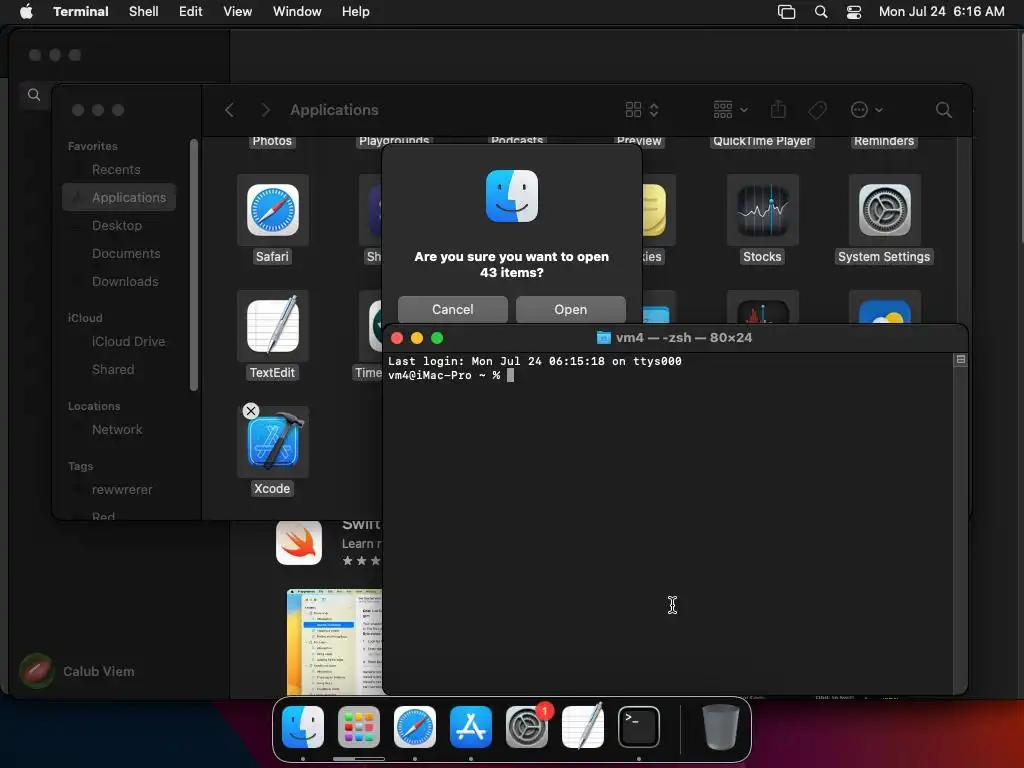Open Spotlight search in menu bar
This screenshot has height=768, width=1024.
click(821, 12)
